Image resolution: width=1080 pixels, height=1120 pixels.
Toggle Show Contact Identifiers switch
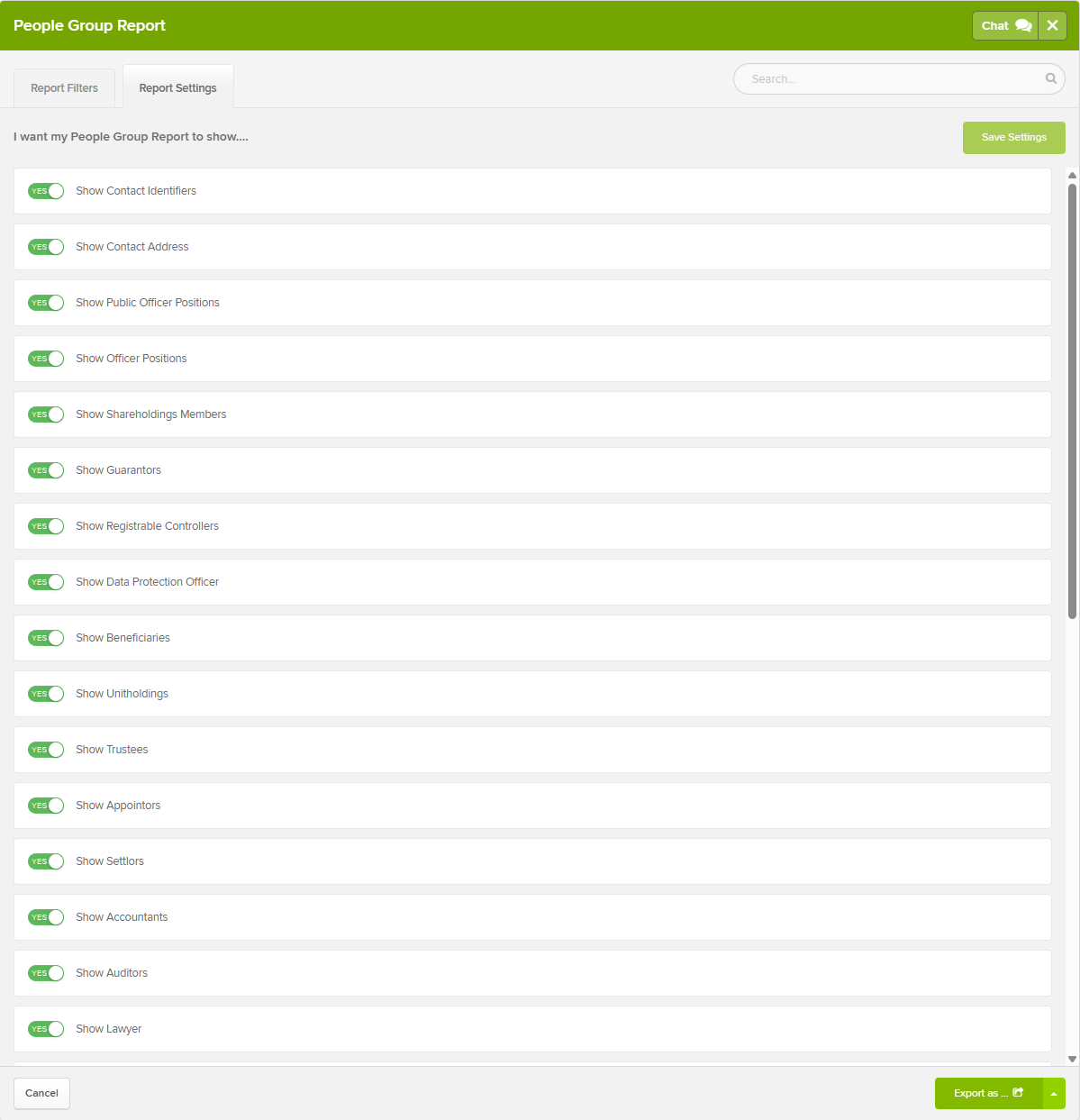46,191
